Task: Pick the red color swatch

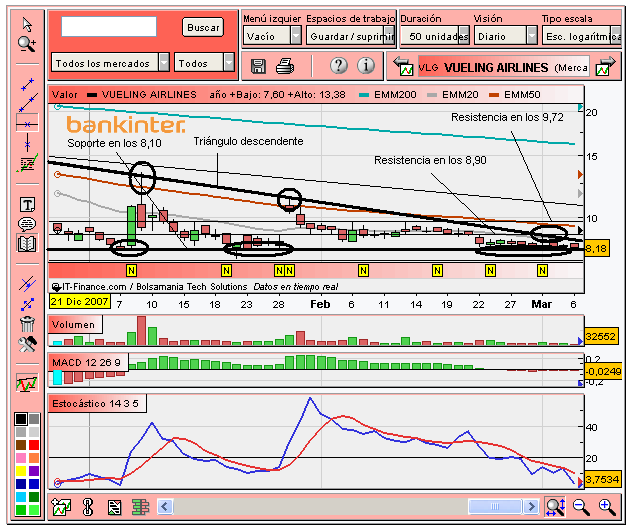Action: [34, 445]
